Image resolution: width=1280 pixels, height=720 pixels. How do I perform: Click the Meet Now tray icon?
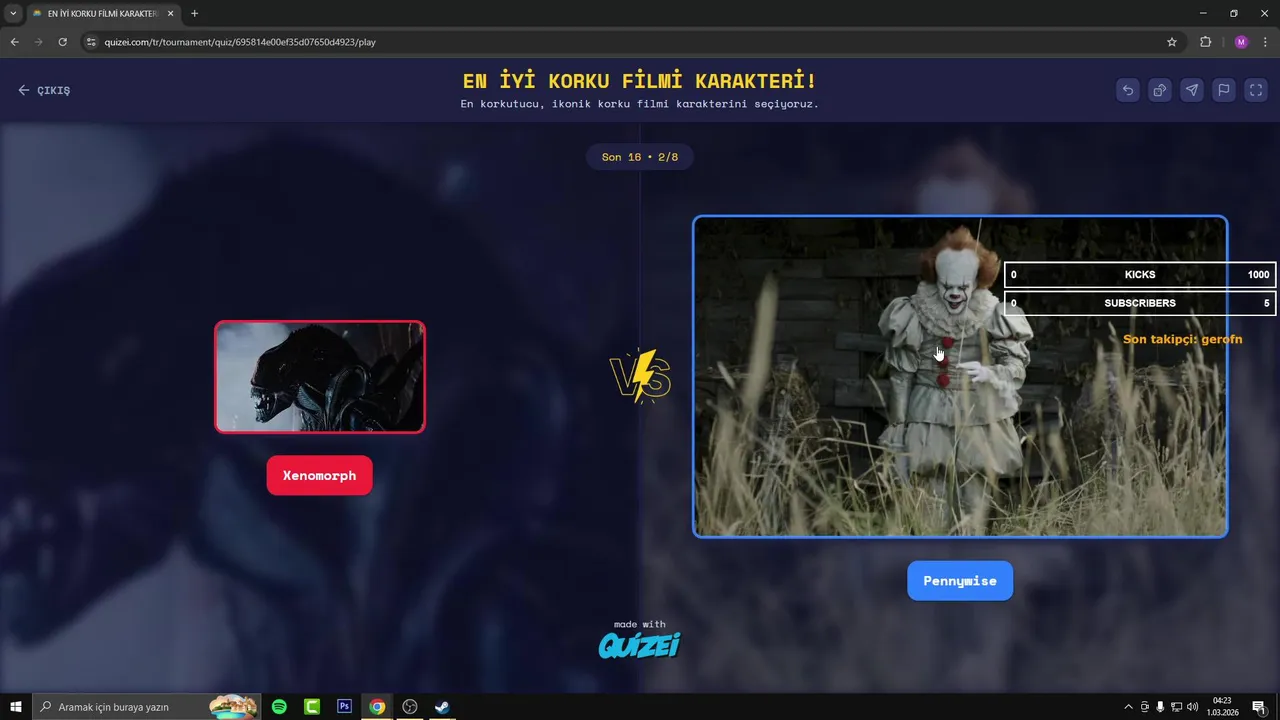tap(1145, 707)
